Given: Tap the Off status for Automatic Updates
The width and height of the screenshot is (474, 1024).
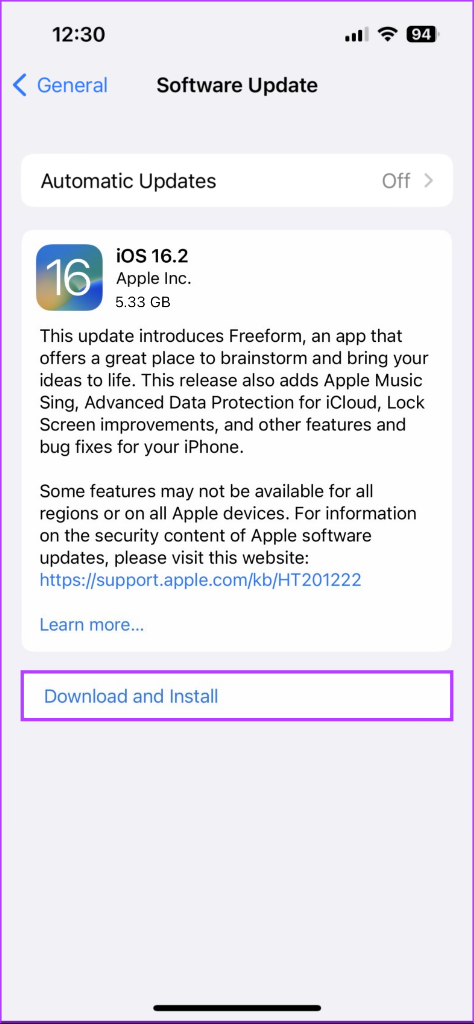Looking at the screenshot, I should (x=396, y=180).
